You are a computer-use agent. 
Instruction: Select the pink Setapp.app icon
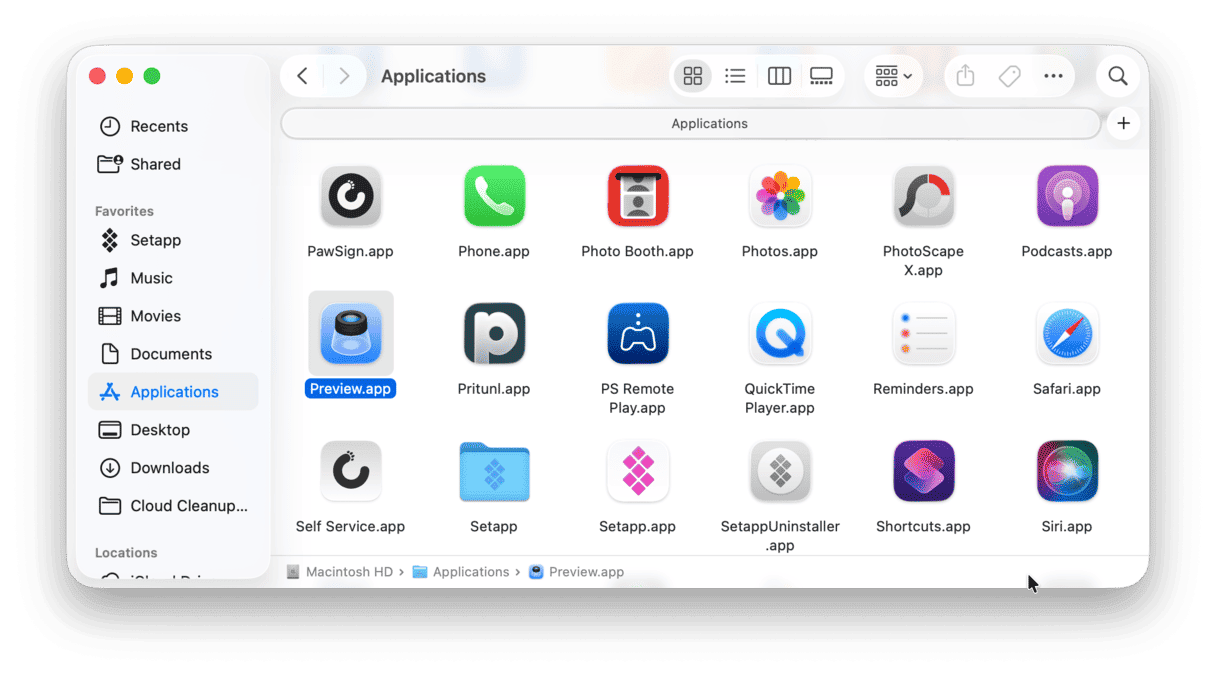click(637, 471)
